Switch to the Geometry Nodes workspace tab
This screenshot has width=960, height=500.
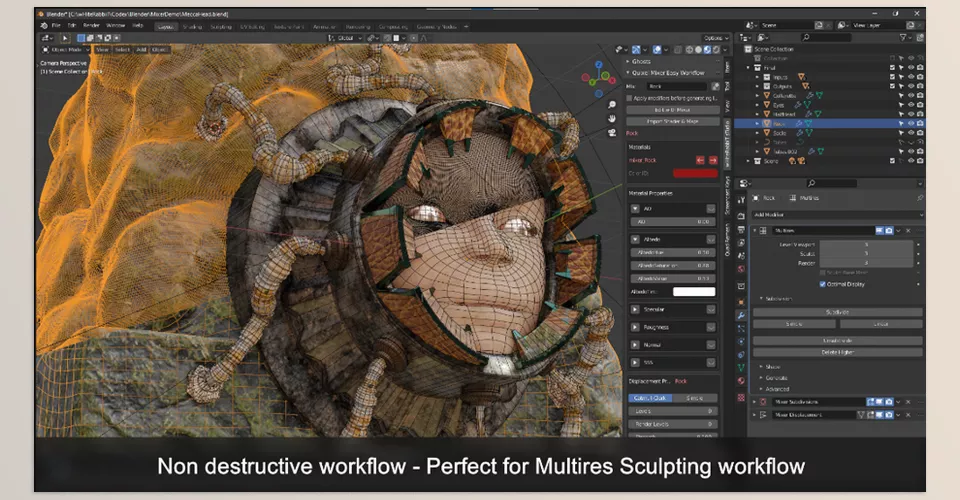tap(437, 26)
